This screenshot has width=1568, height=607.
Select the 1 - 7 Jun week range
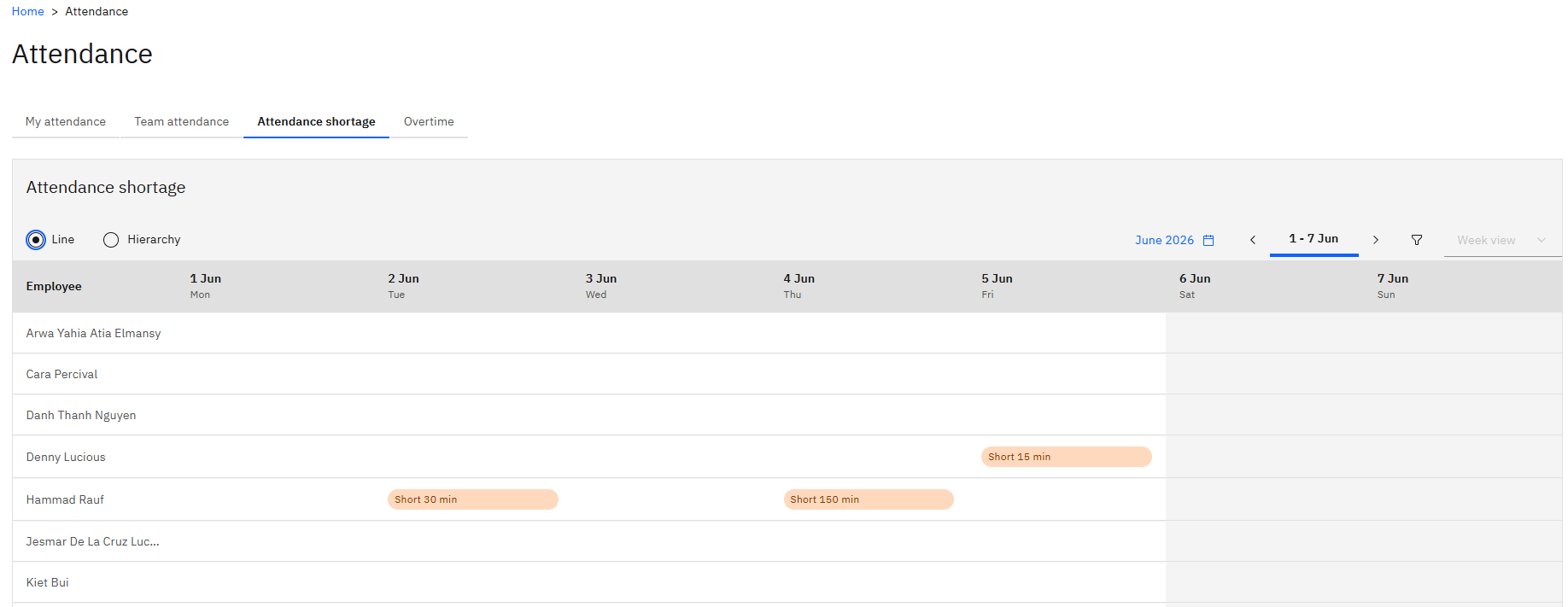click(1313, 239)
